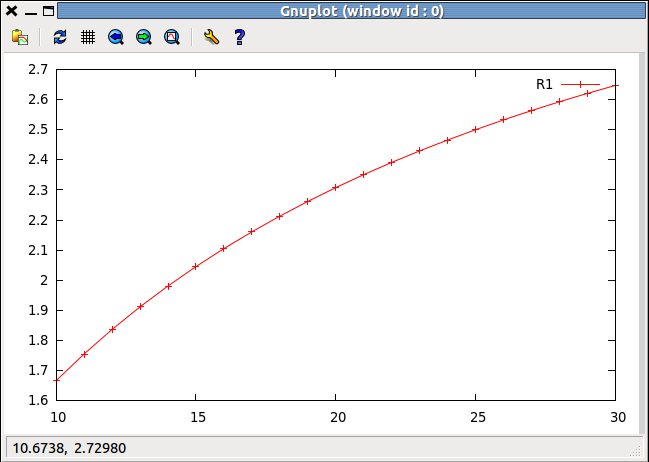Click the Replot refresh icon
The height and width of the screenshot is (462, 649).
point(60,37)
